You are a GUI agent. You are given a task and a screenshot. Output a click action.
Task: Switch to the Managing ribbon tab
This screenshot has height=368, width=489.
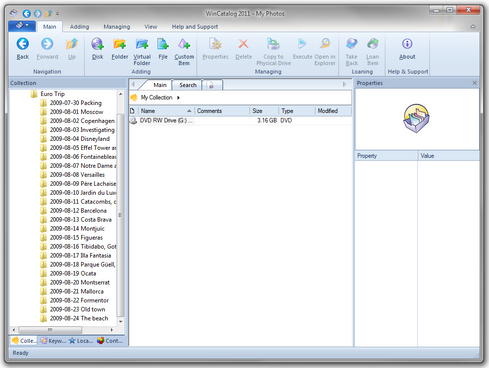(117, 27)
